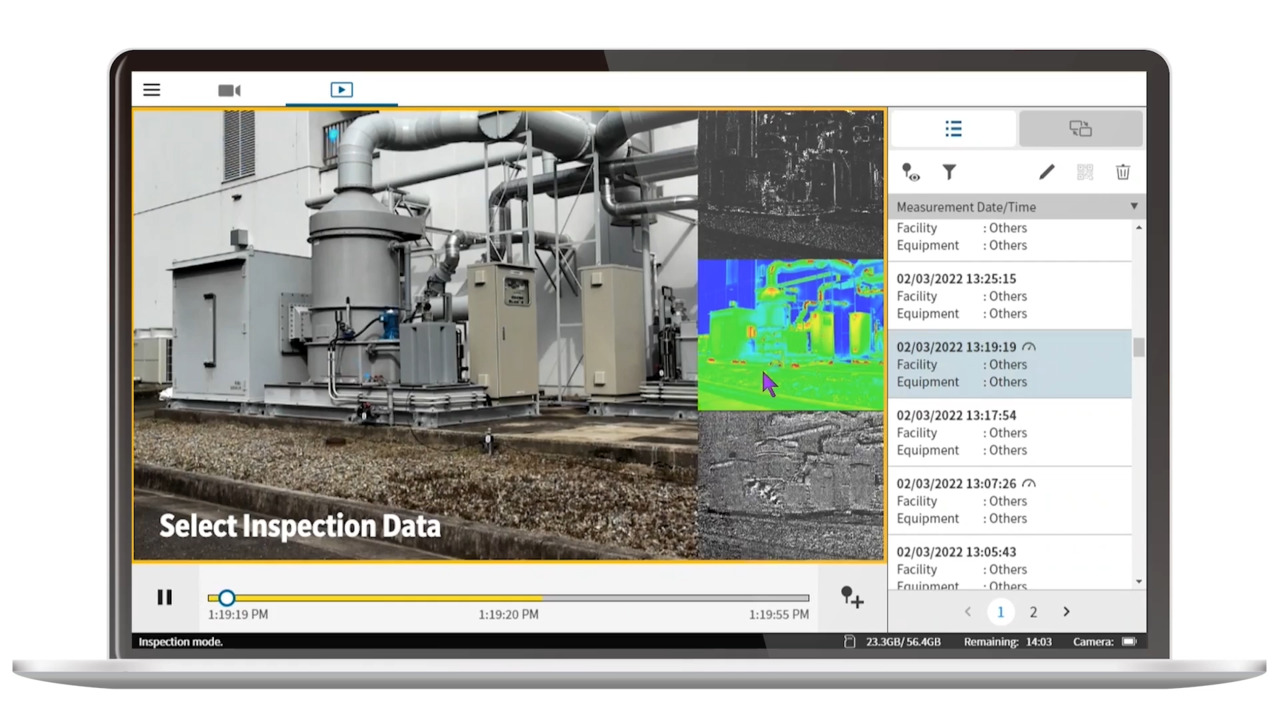
Task: Toggle the marker visibility pin-eye icon
Action: pos(910,173)
